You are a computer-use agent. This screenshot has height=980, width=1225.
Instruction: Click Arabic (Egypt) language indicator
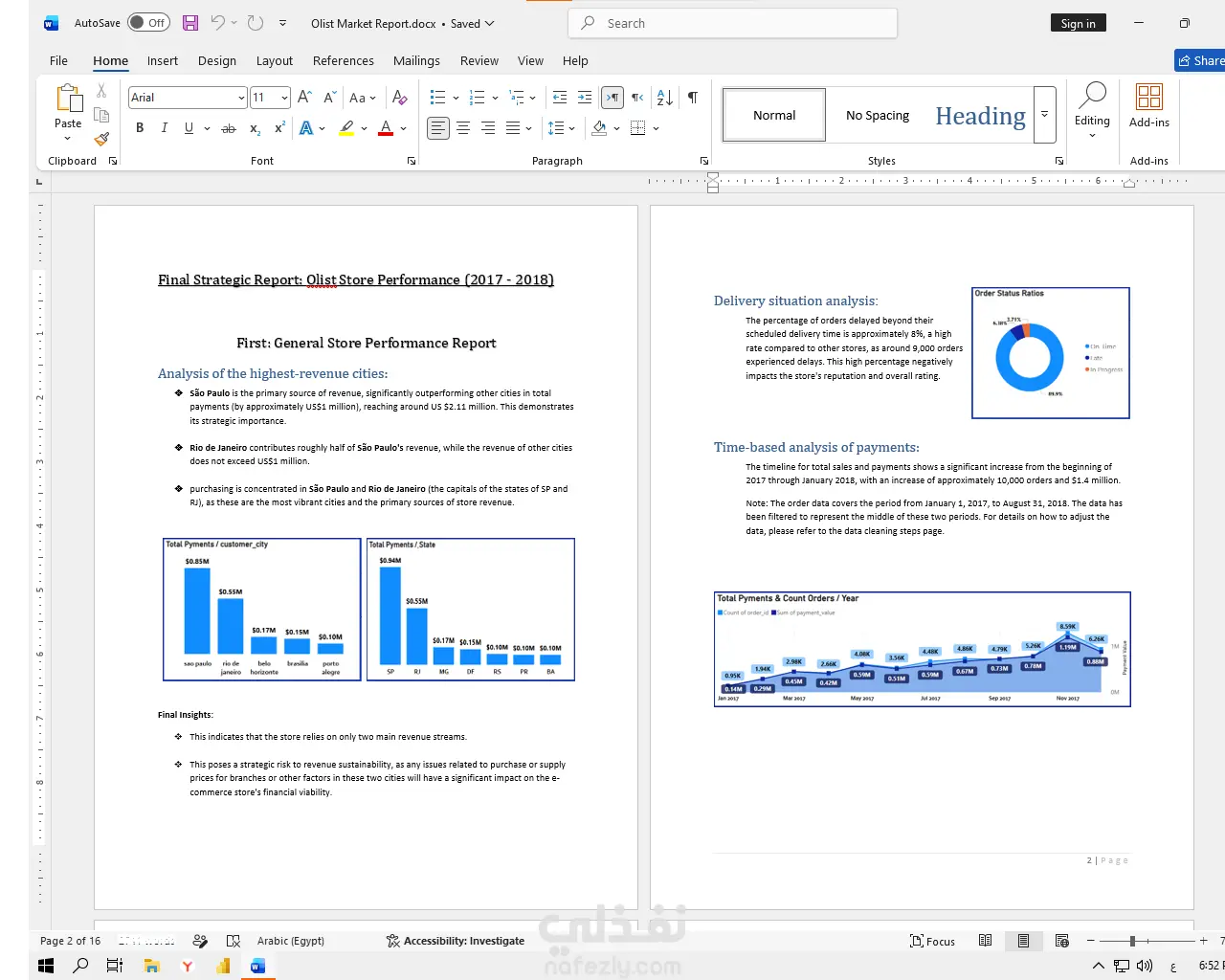tap(291, 941)
